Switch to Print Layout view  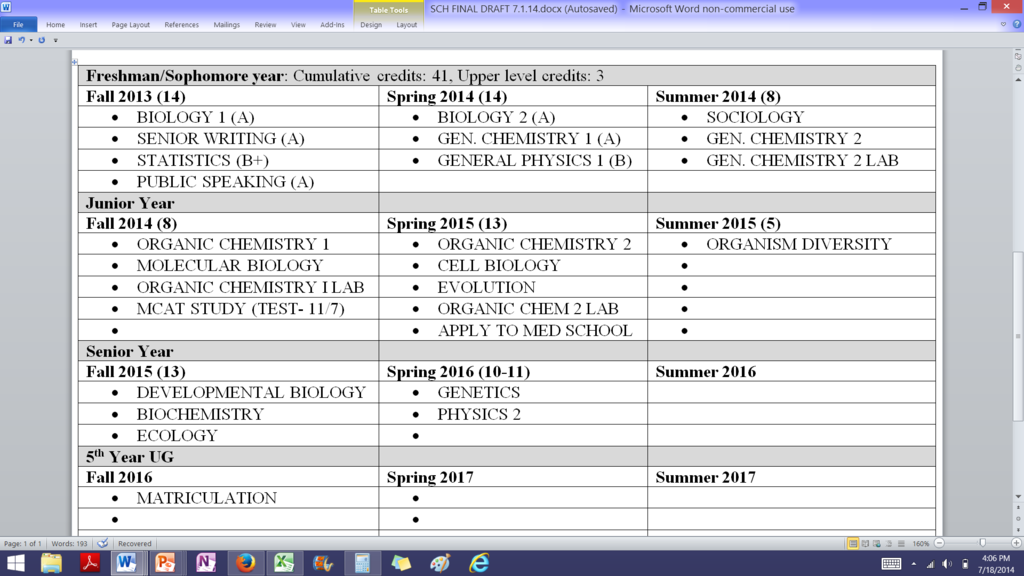click(853, 544)
